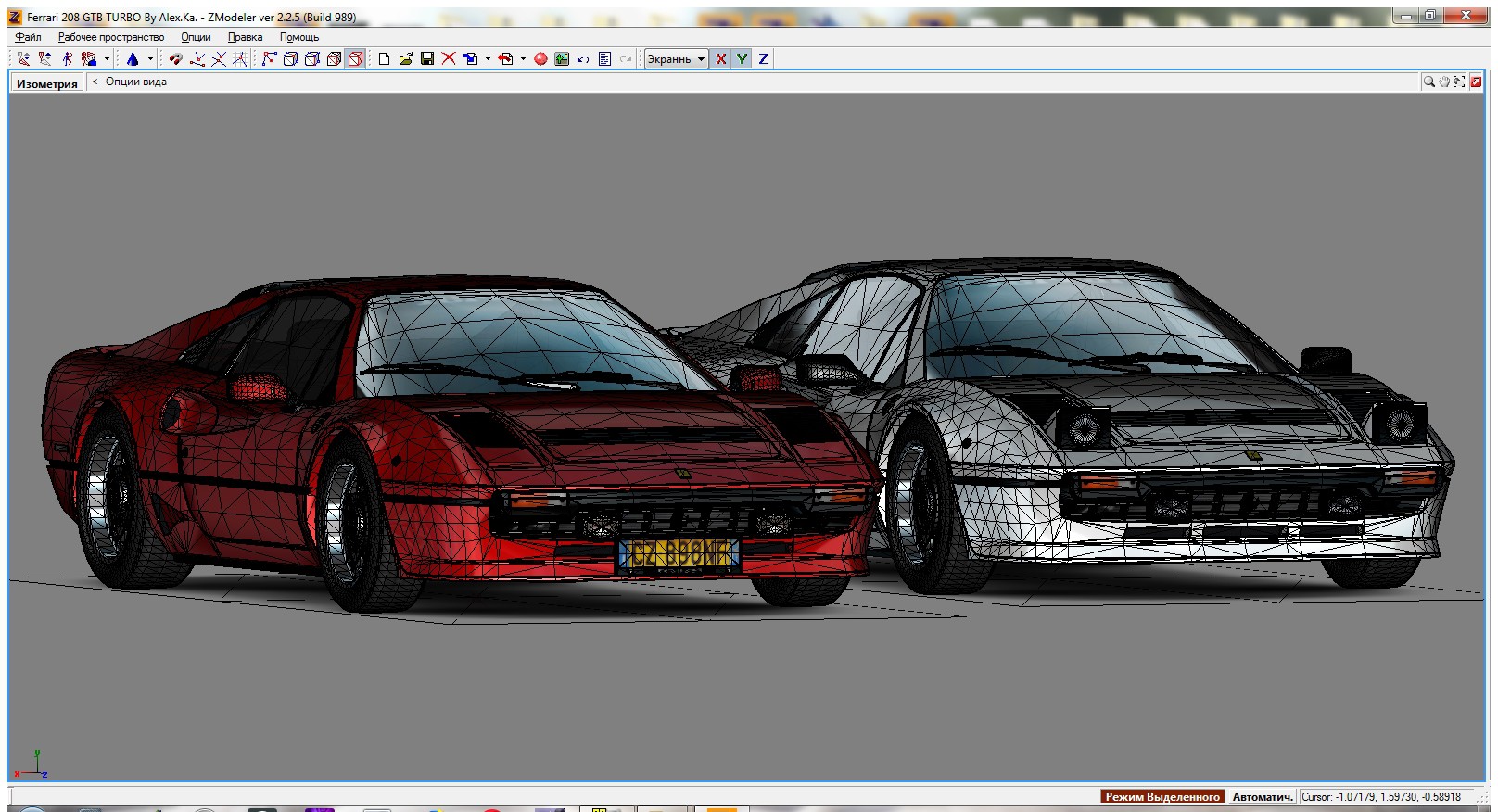Click the Save file floppy disk icon
The width and height of the screenshot is (1498, 812).
(x=427, y=59)
